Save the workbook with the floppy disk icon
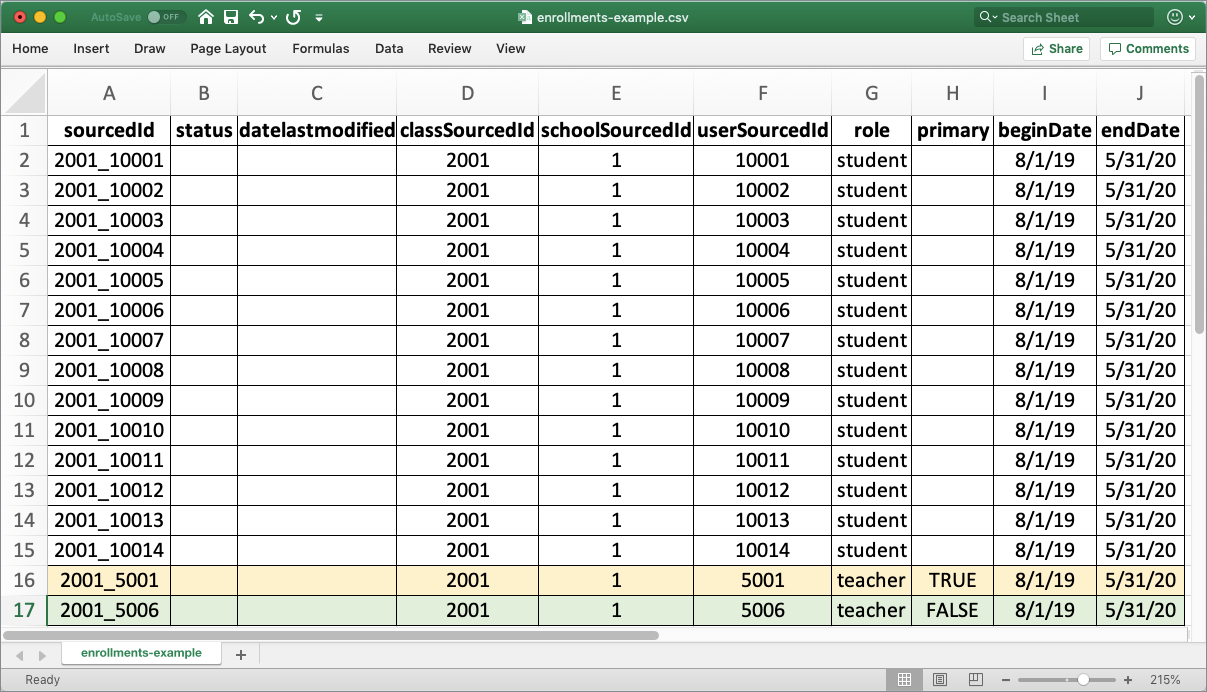This screenshot has width=1207, height=692. click(x=231, y=17)
